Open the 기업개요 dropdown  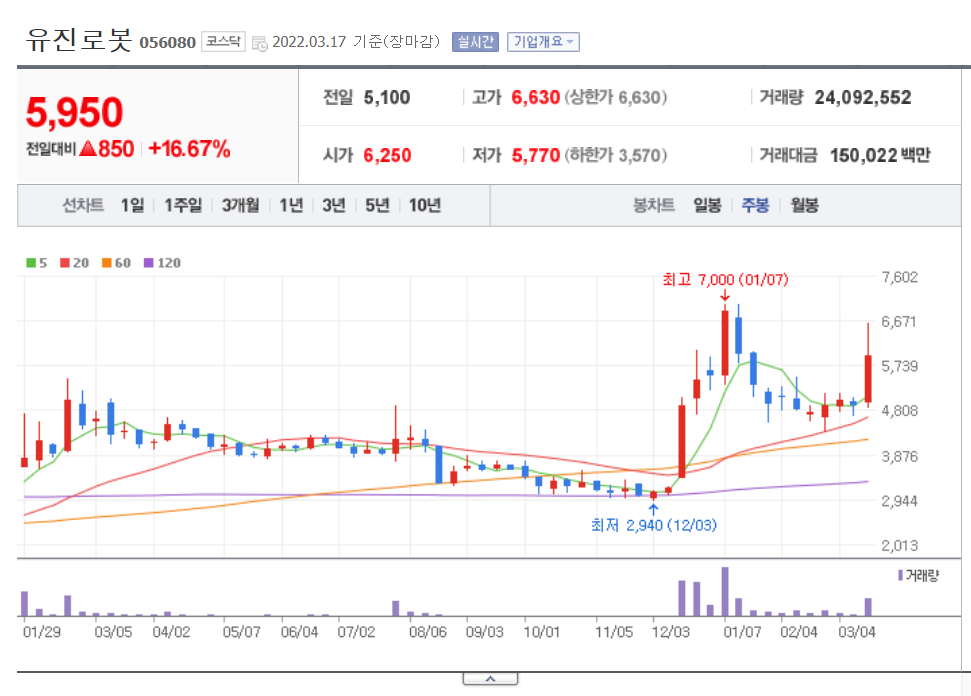coord(543,41)
